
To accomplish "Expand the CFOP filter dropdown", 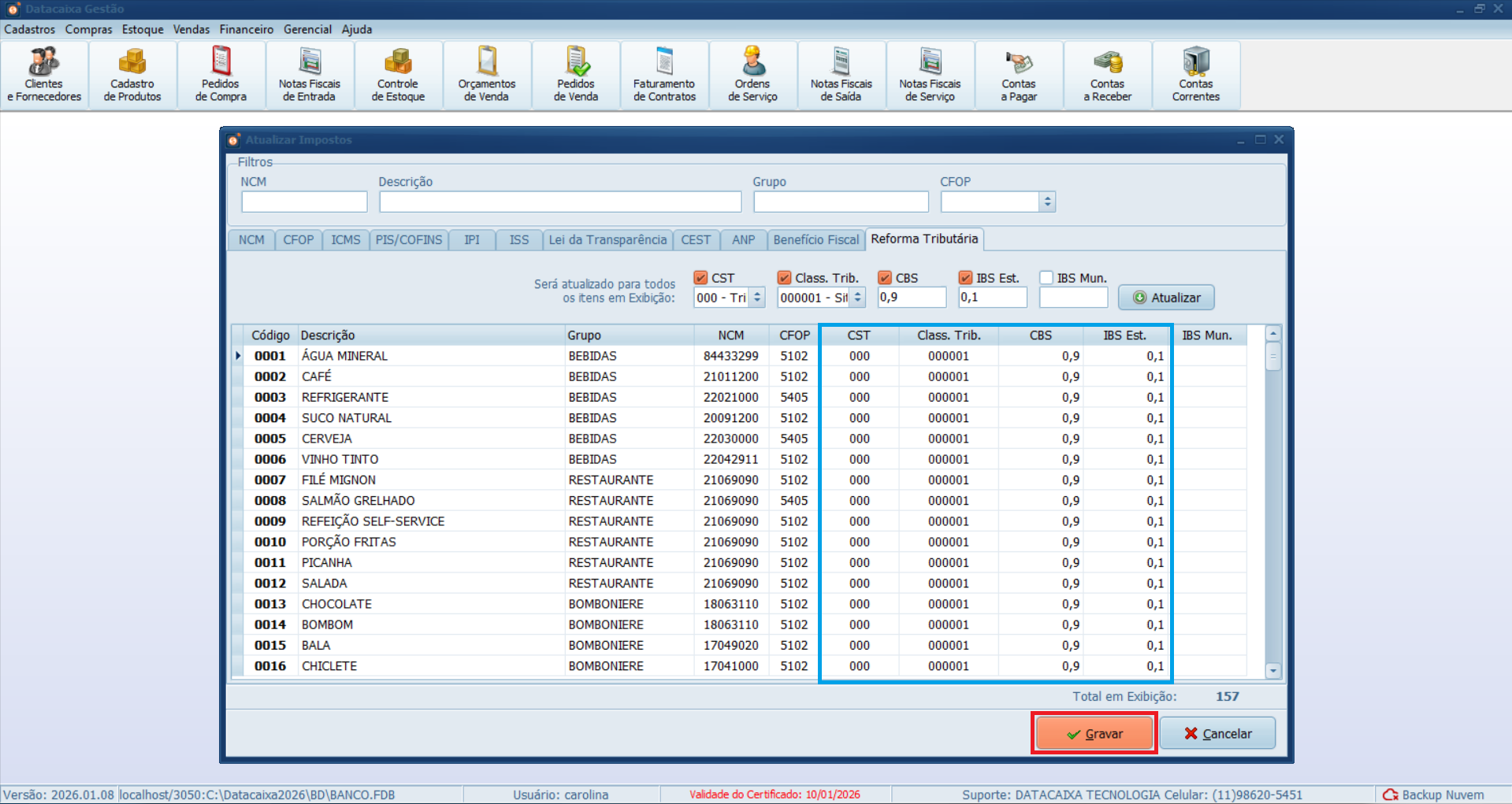I will coord(1047,202).
